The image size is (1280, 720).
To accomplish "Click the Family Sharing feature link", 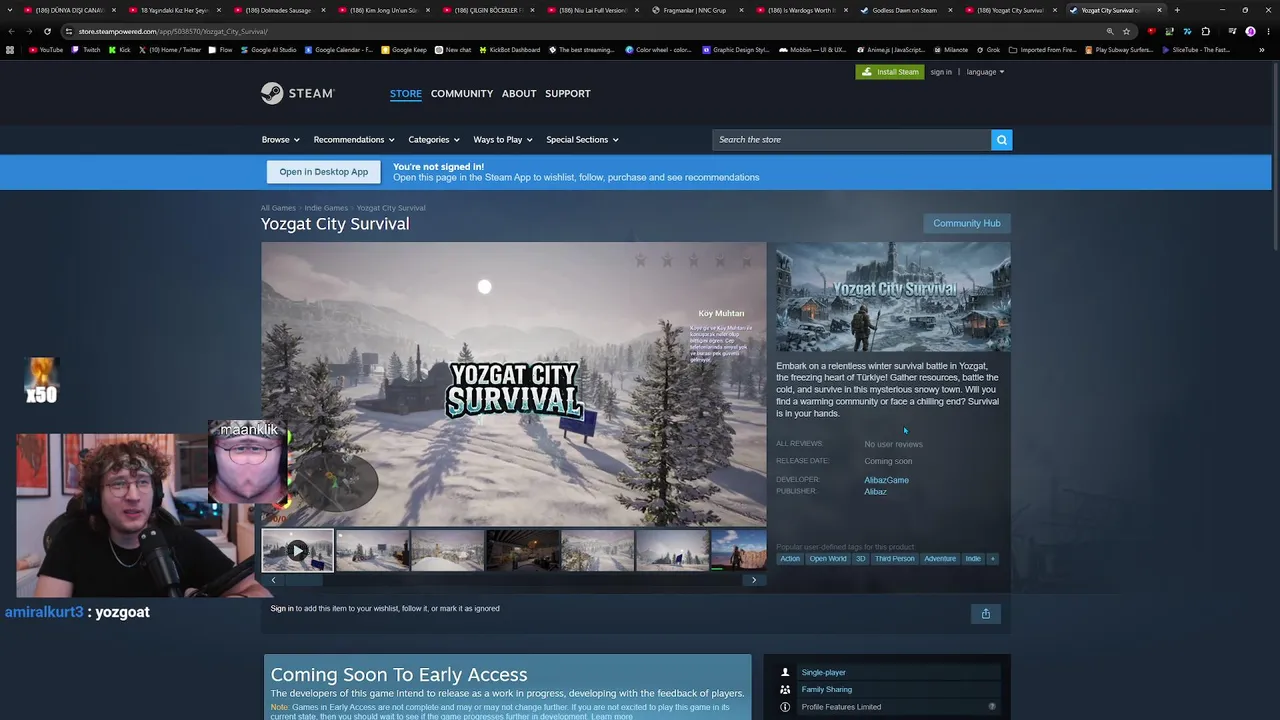I will 827,690.
